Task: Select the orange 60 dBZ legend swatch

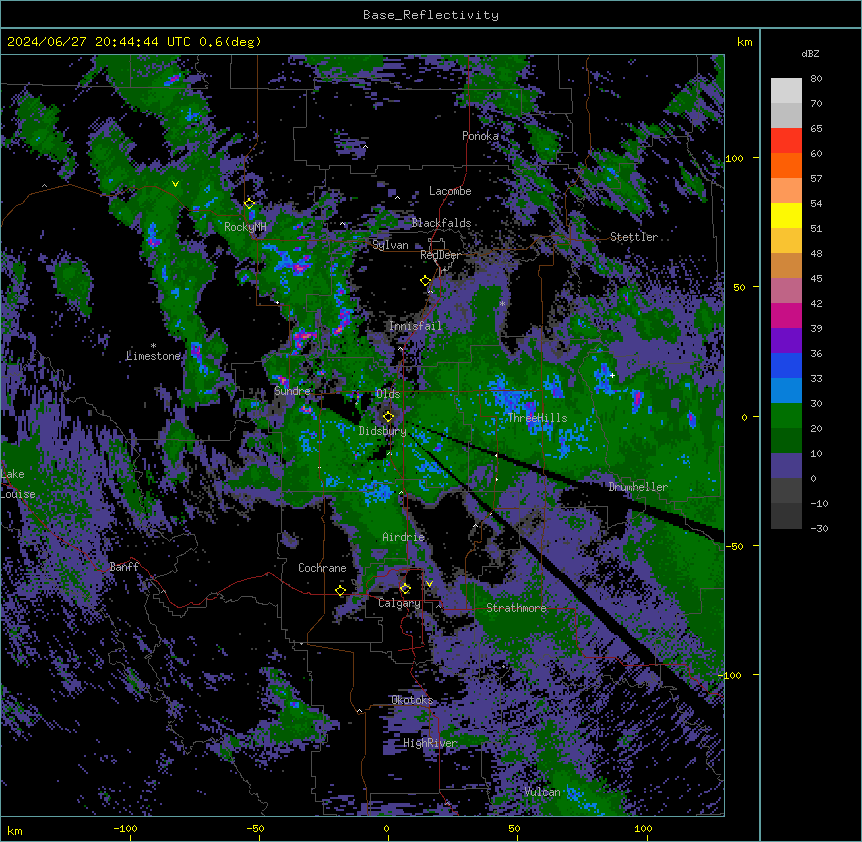Action: tap(786, 165)
